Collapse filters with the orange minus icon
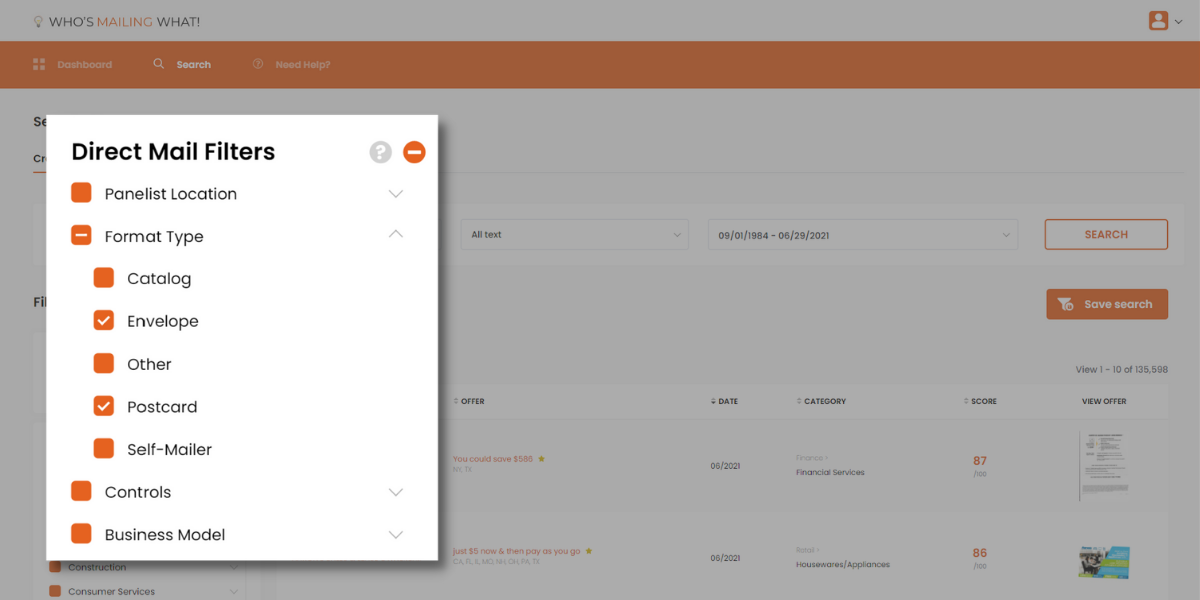This screenshot has width=1200, height=600. (414, 152)
